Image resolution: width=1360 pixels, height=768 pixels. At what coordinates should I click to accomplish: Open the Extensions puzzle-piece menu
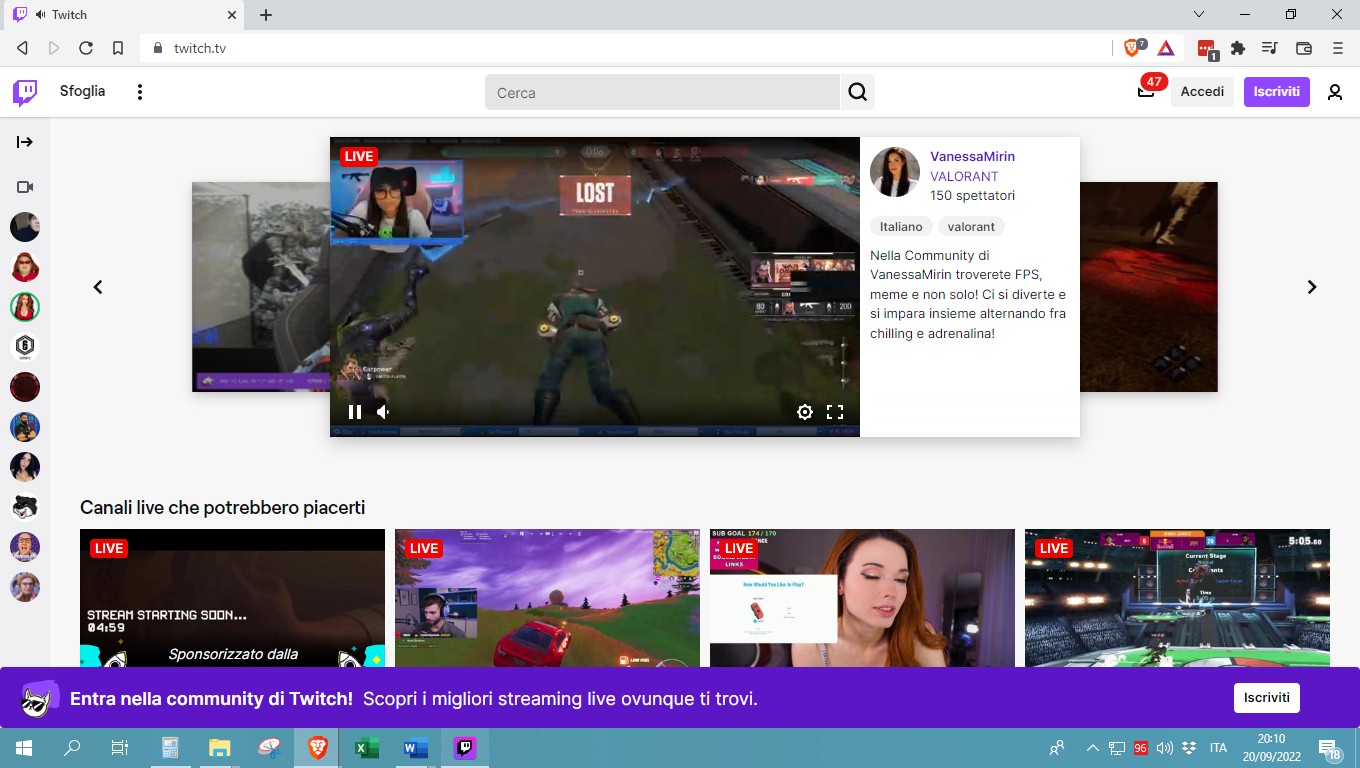click(x=1238, y=48)
